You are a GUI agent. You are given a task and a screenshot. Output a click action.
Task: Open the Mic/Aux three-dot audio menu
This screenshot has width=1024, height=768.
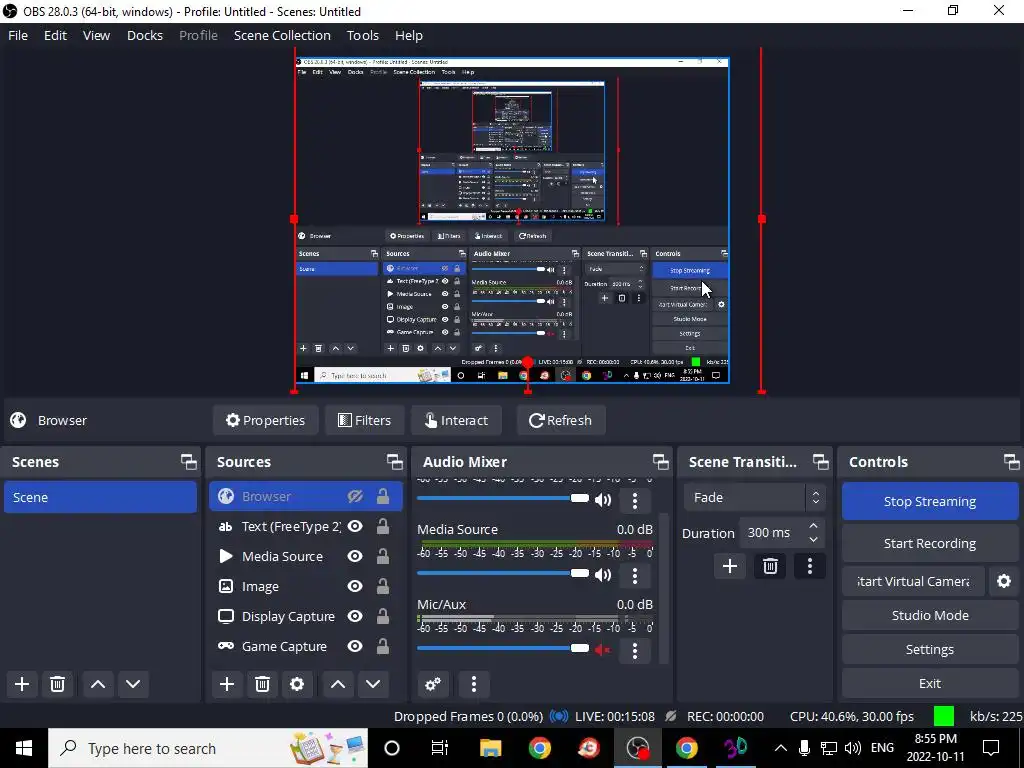pyautogui.click(x=635, y=650)
